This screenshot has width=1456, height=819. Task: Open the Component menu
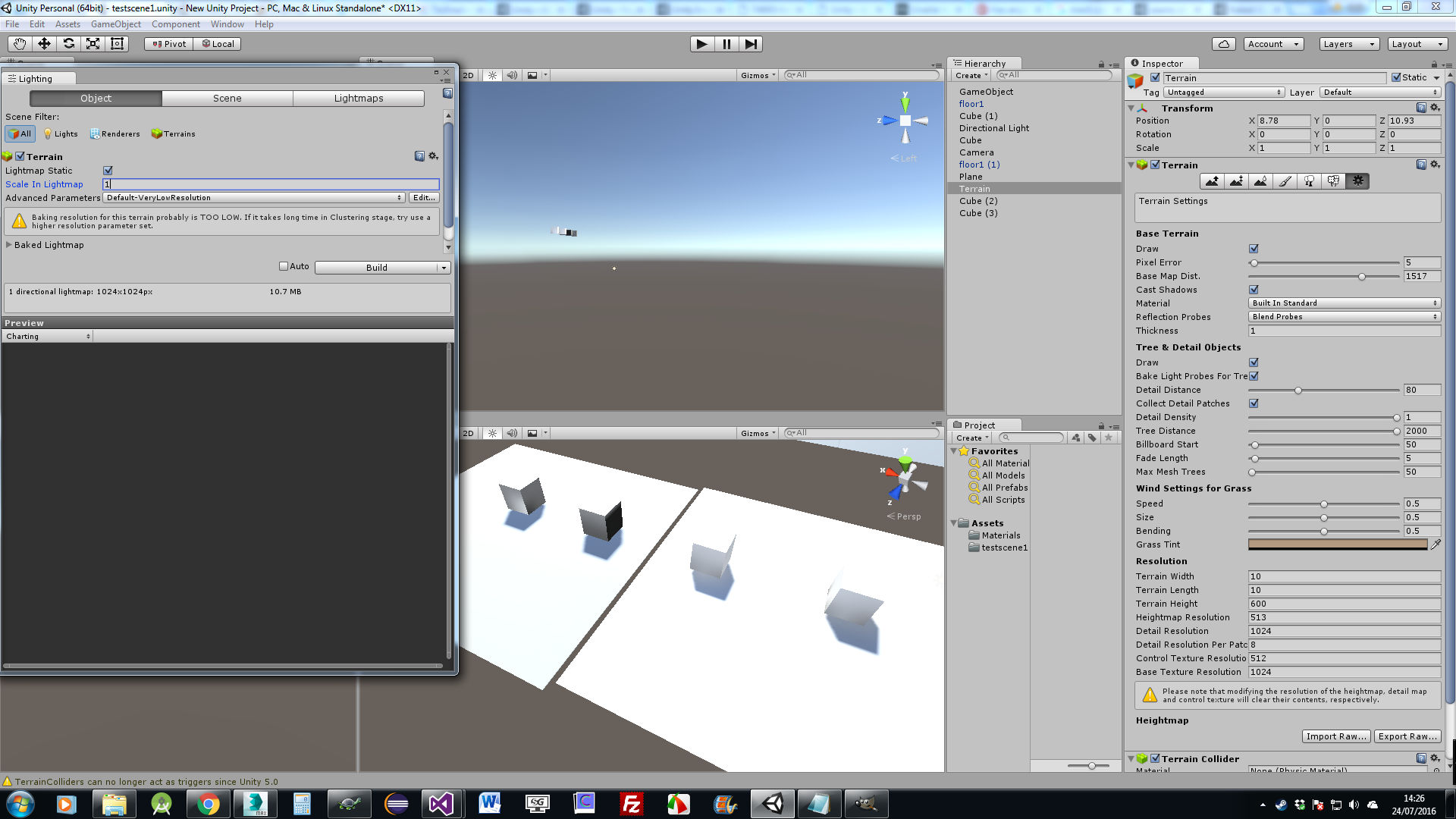176,24
